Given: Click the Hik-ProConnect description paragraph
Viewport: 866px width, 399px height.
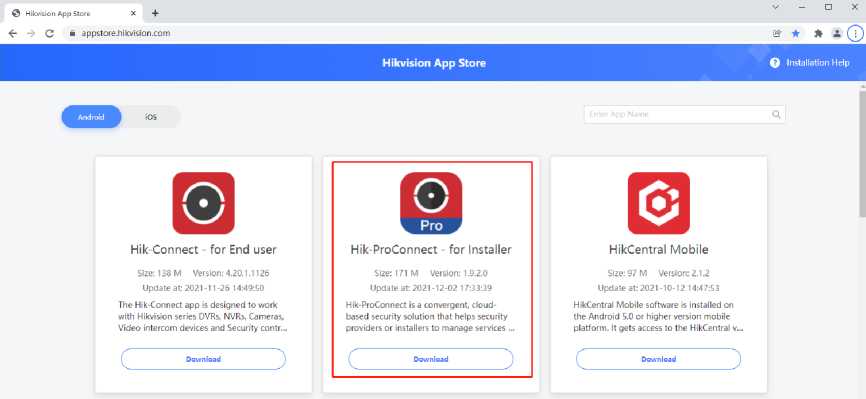Looking at the screenshot, I should click(x=431, y=317).
